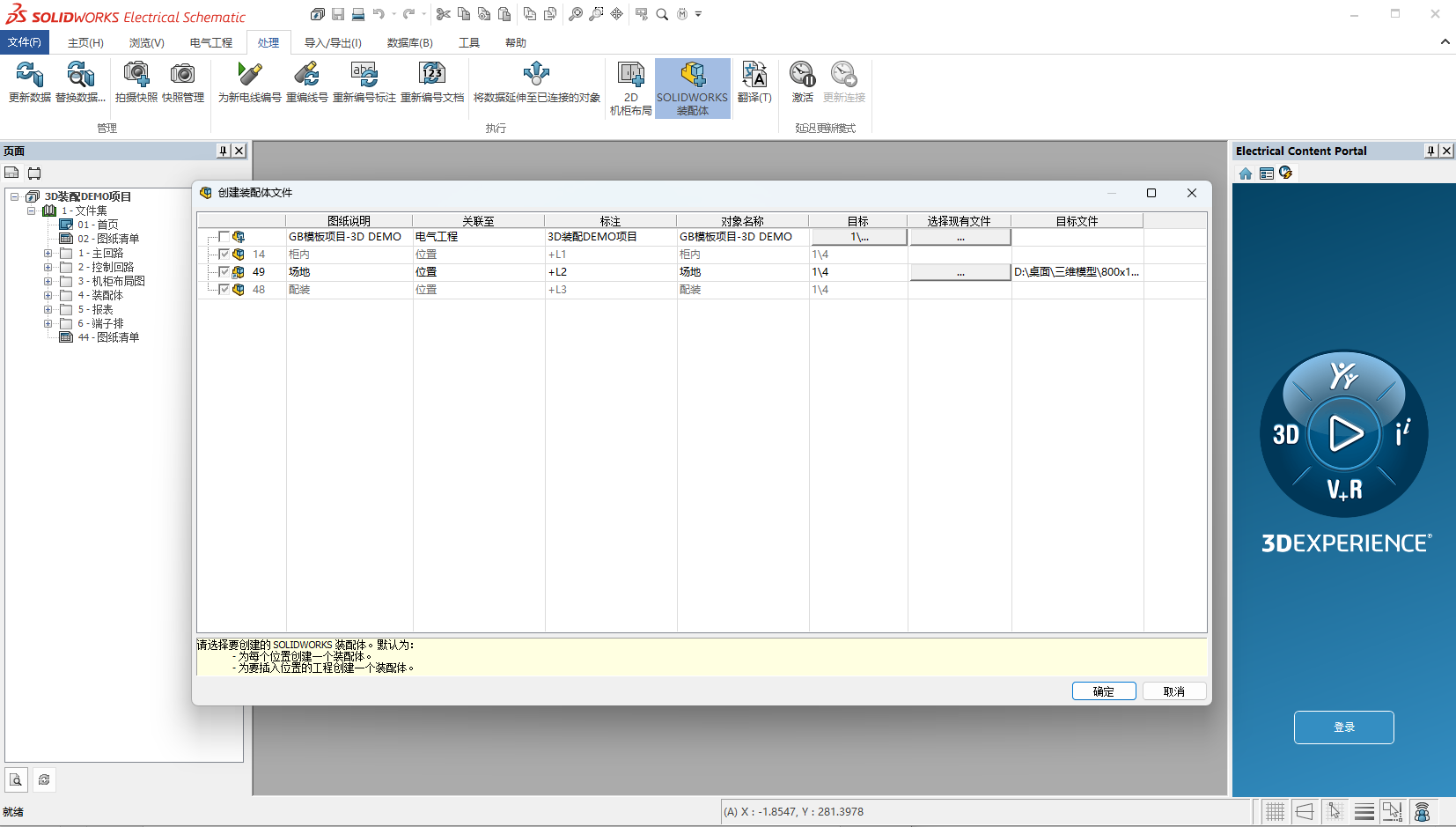The width and height of the screenshot is (1456, 827).
Task: Click the 确定 button in dialog
Action: coord(1104,691)
